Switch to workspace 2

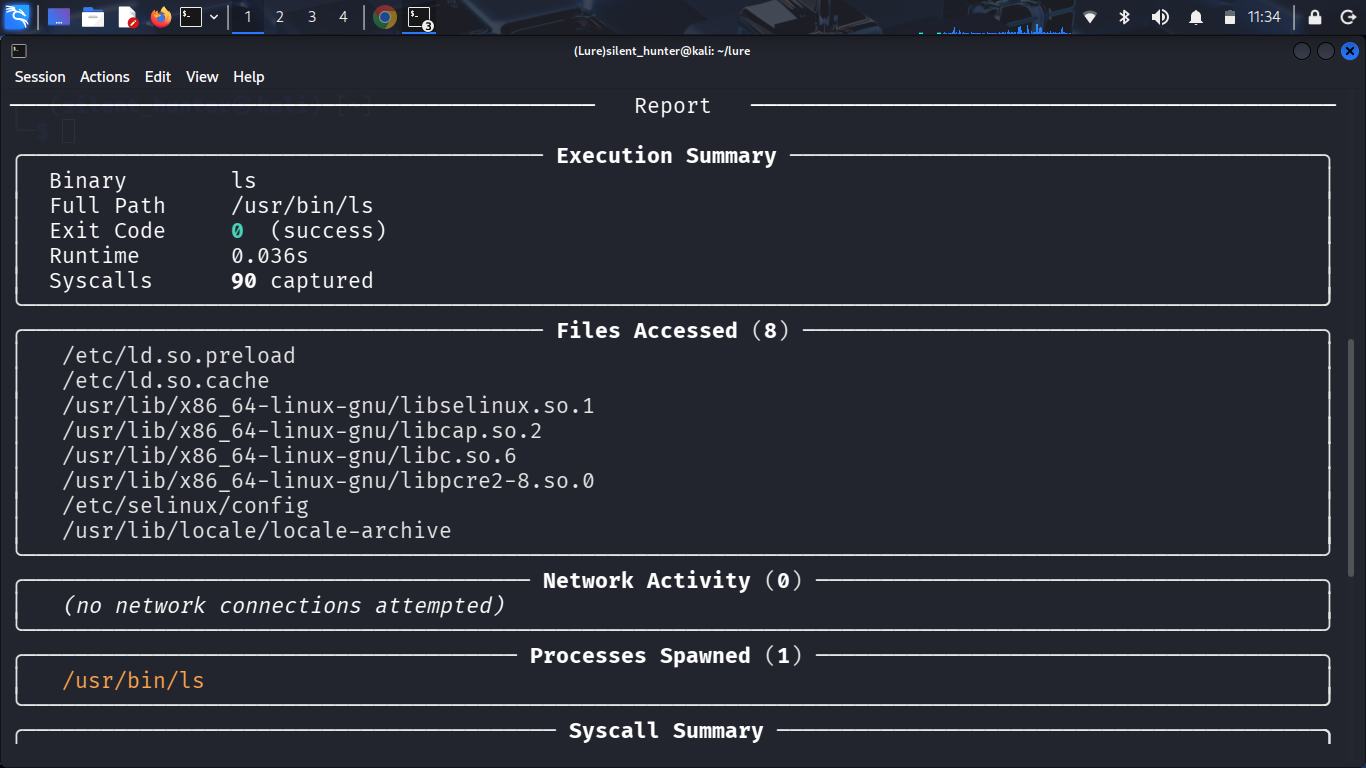tap(280, 17)
